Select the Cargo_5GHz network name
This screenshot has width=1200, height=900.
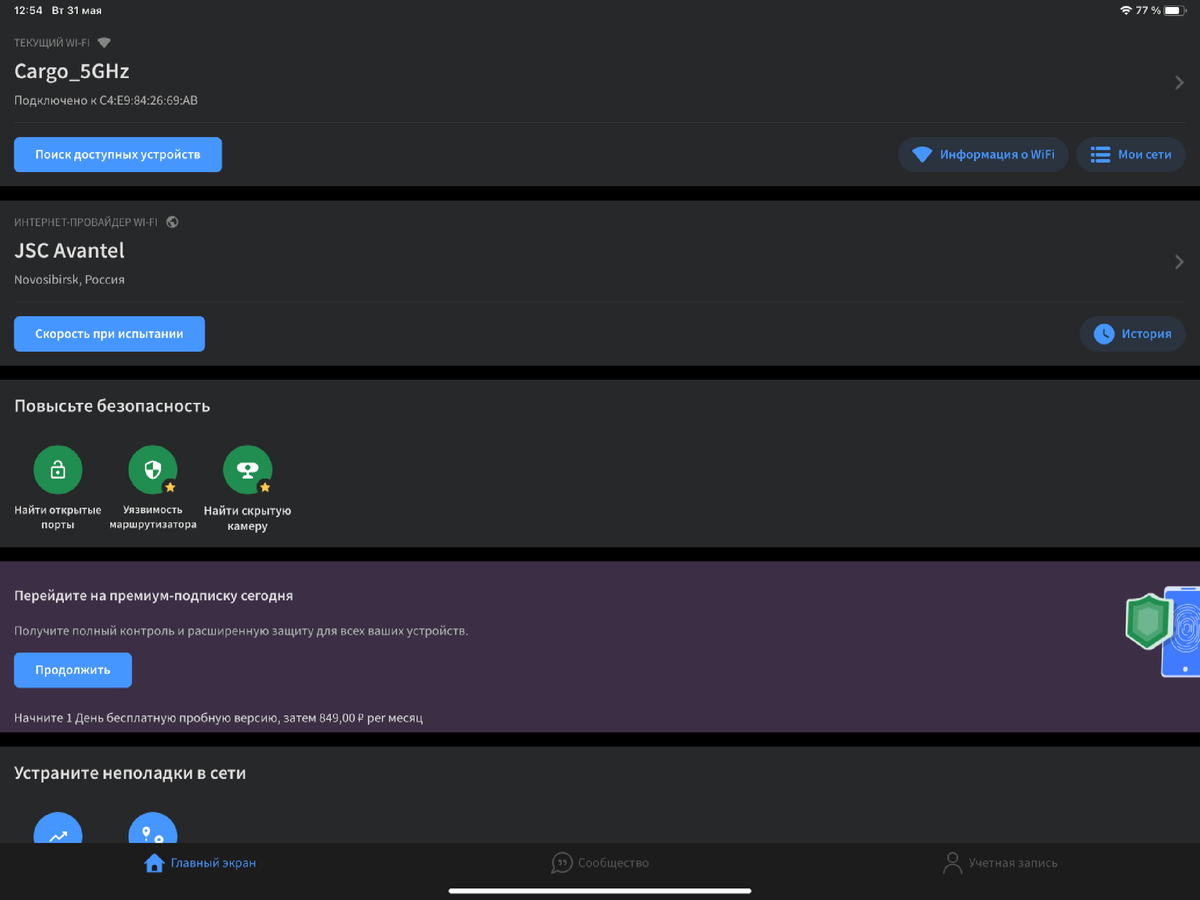tap(72, 72)
